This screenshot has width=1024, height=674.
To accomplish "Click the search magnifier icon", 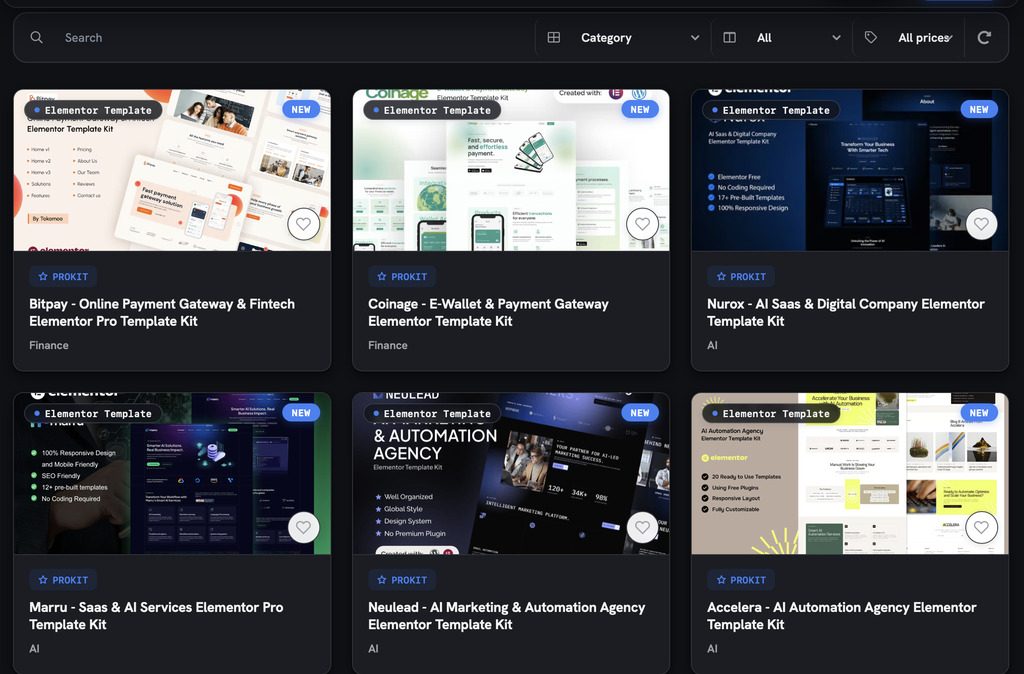I will click(37, 38).
